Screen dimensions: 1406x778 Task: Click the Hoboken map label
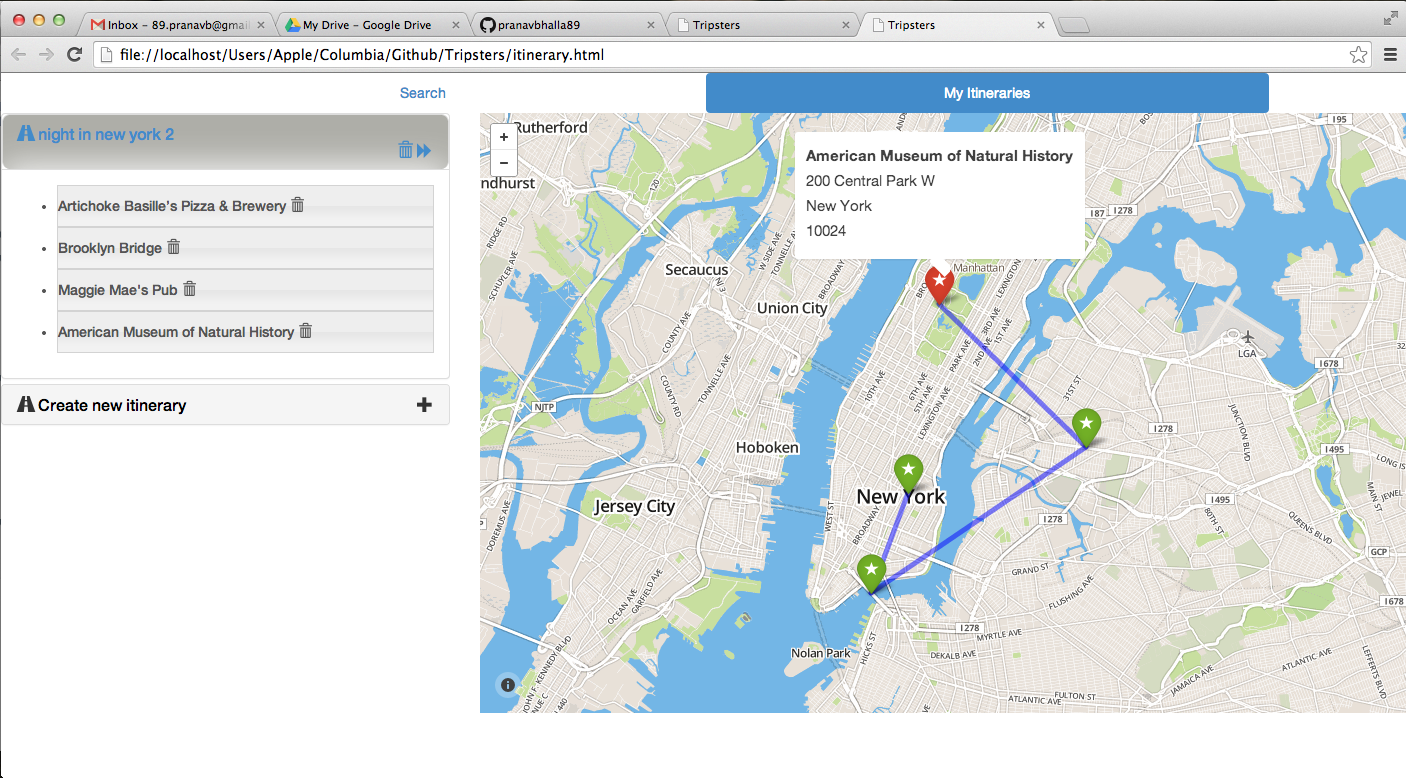pos(767,447)
